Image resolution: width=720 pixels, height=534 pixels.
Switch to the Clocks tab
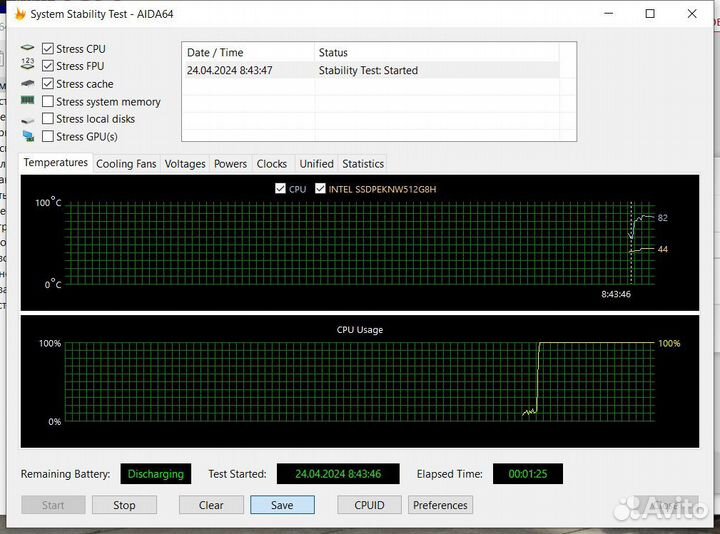pyautogui.click(x=272, y=164)
